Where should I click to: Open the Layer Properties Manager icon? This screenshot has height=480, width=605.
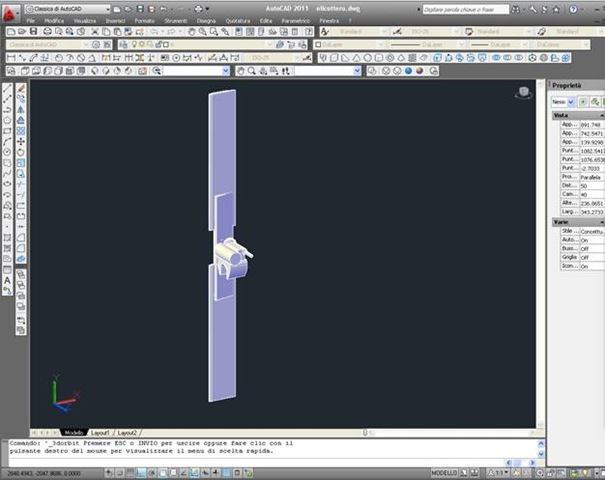(x=123, y=45)
